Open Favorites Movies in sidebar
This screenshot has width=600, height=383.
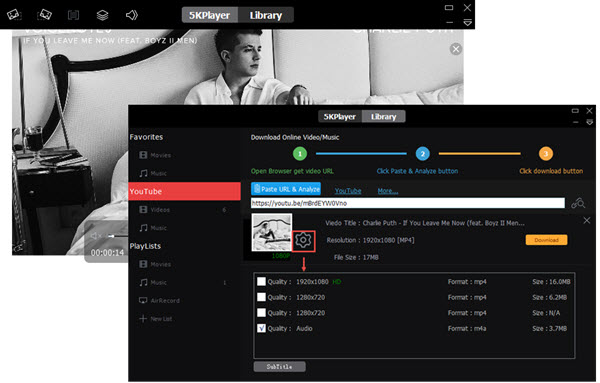[x=155, y=155]
